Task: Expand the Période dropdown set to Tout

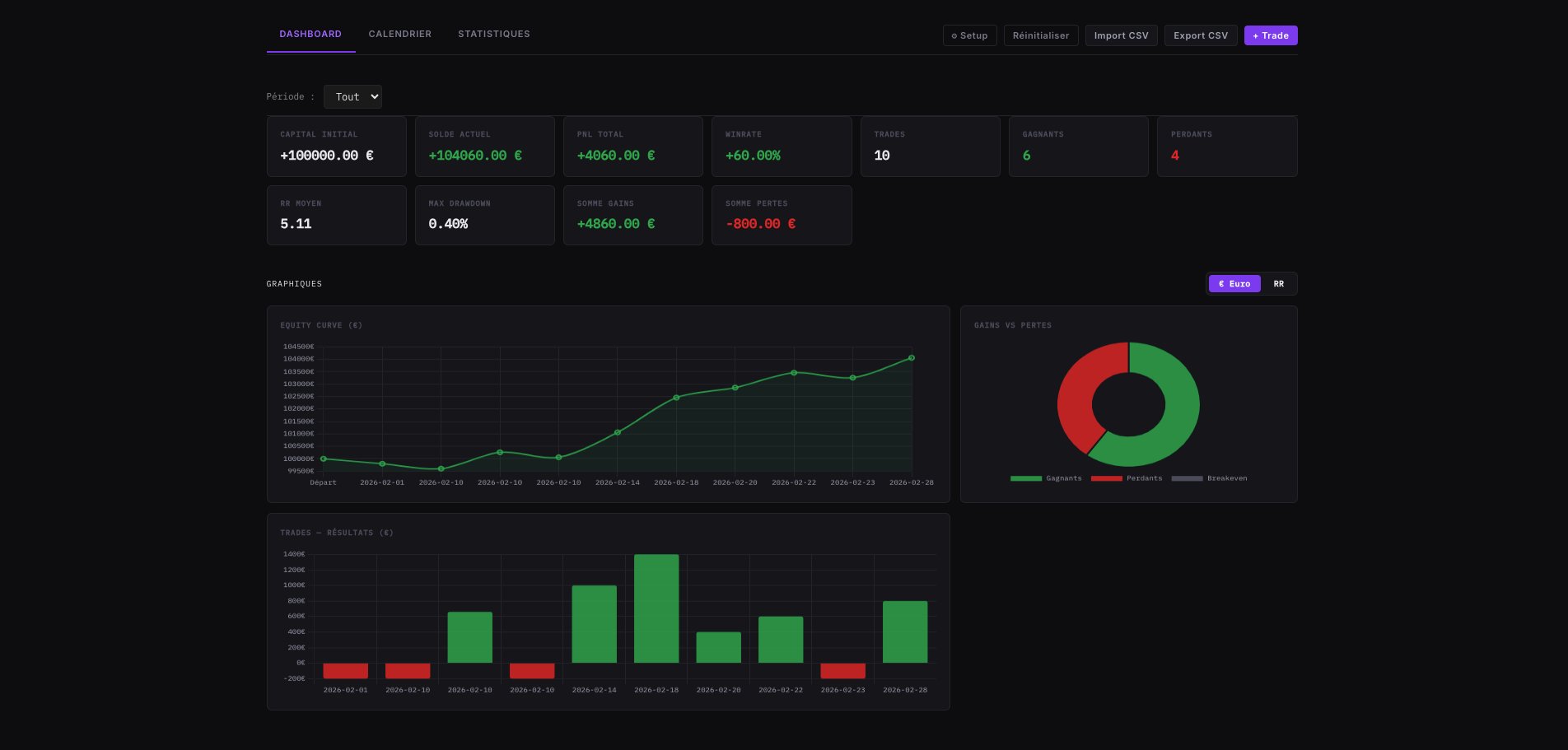Action: (352, 97)
